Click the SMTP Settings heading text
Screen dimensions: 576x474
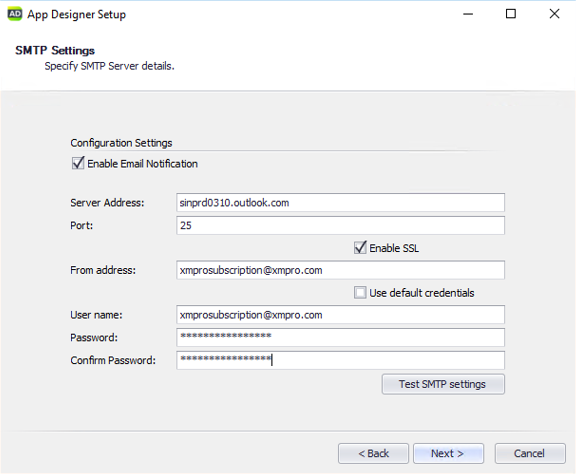55,50
